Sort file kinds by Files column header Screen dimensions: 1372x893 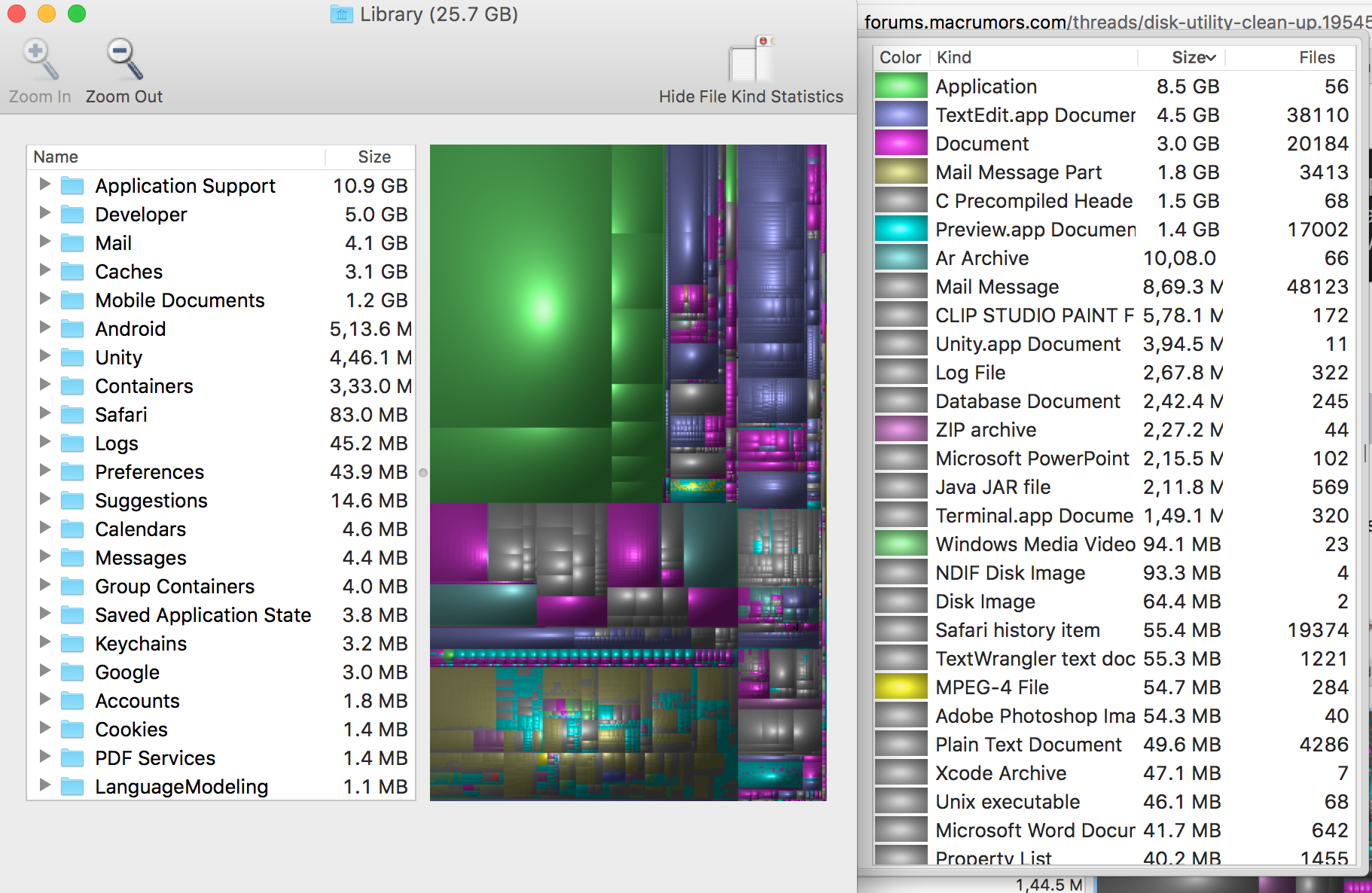pos(1291,57)
